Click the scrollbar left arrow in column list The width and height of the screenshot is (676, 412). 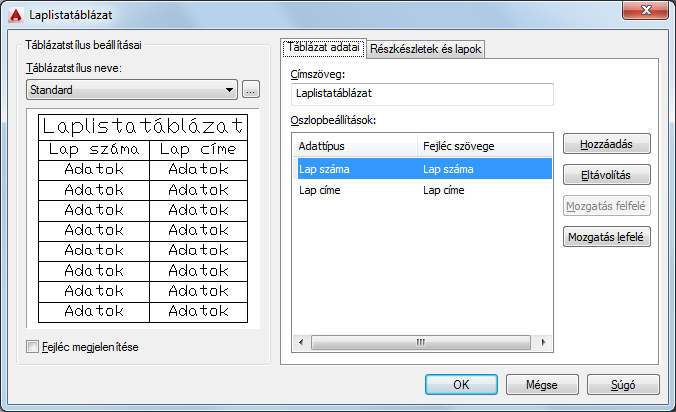pos(301,342)
